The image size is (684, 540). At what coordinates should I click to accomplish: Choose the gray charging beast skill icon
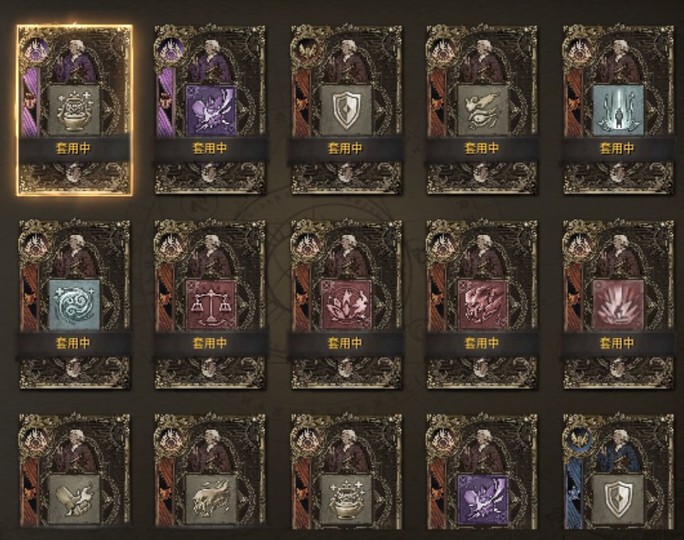click(211, 499)
